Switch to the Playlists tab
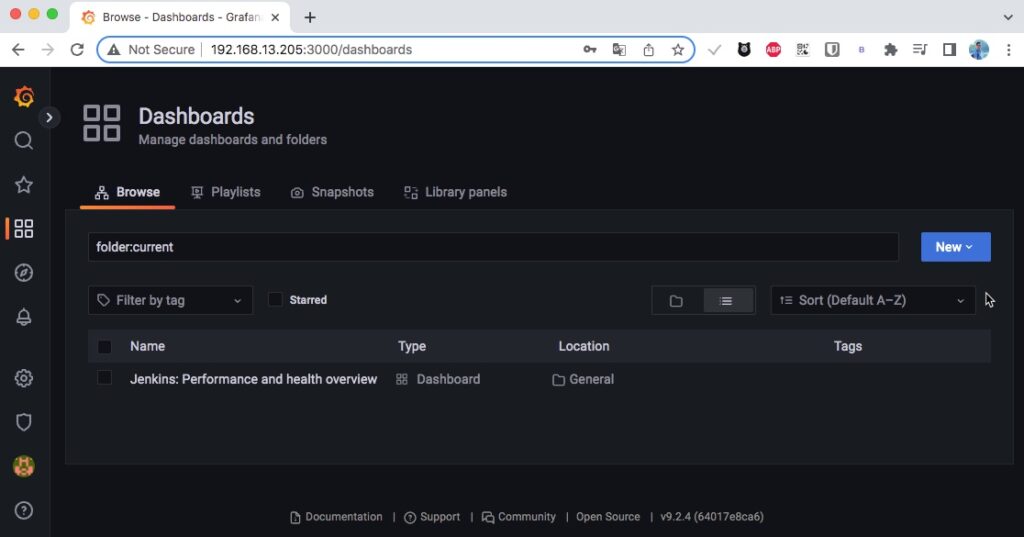 point(225,192)
